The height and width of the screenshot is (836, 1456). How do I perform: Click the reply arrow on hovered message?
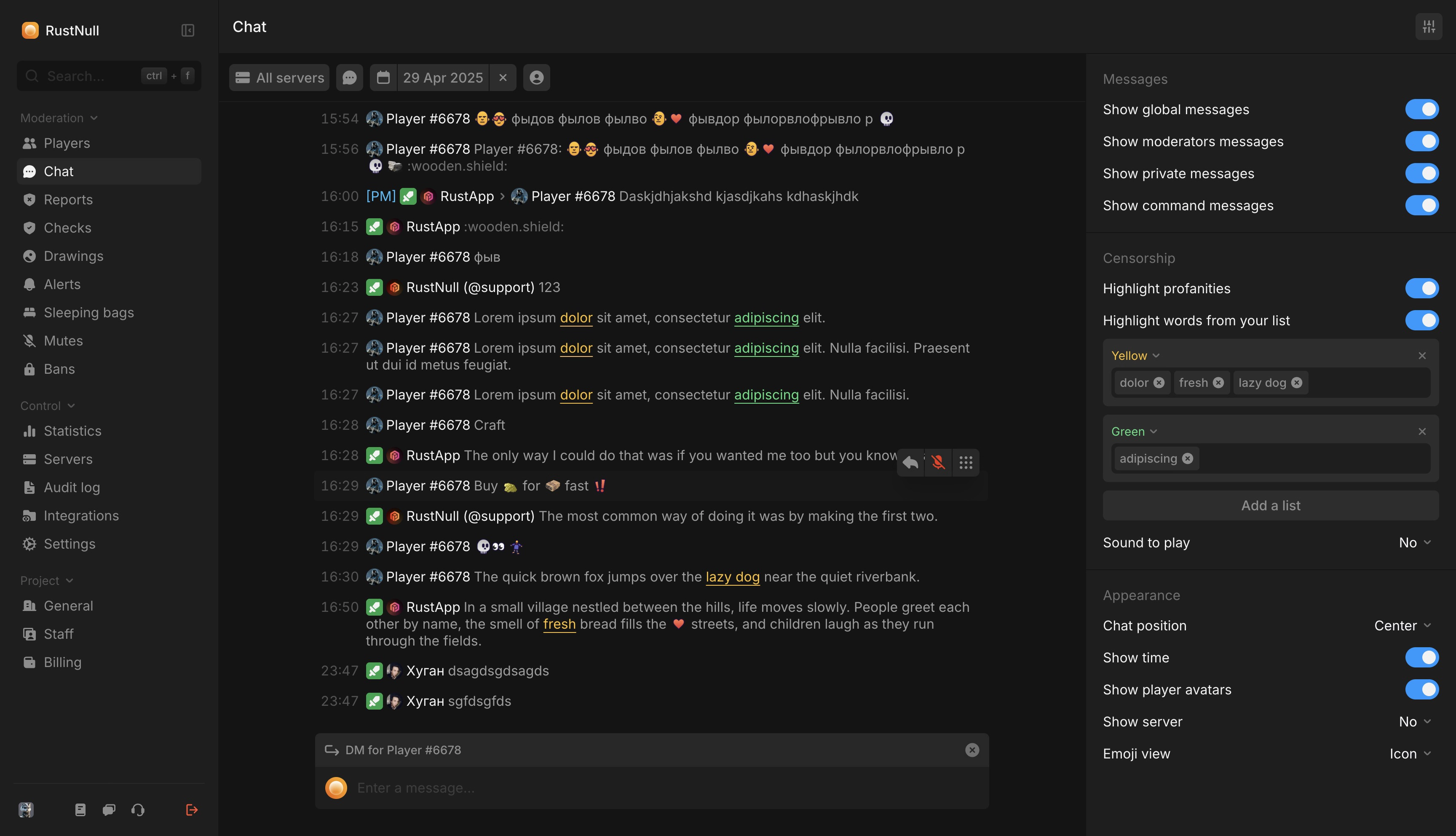click(x=910, y=462)
